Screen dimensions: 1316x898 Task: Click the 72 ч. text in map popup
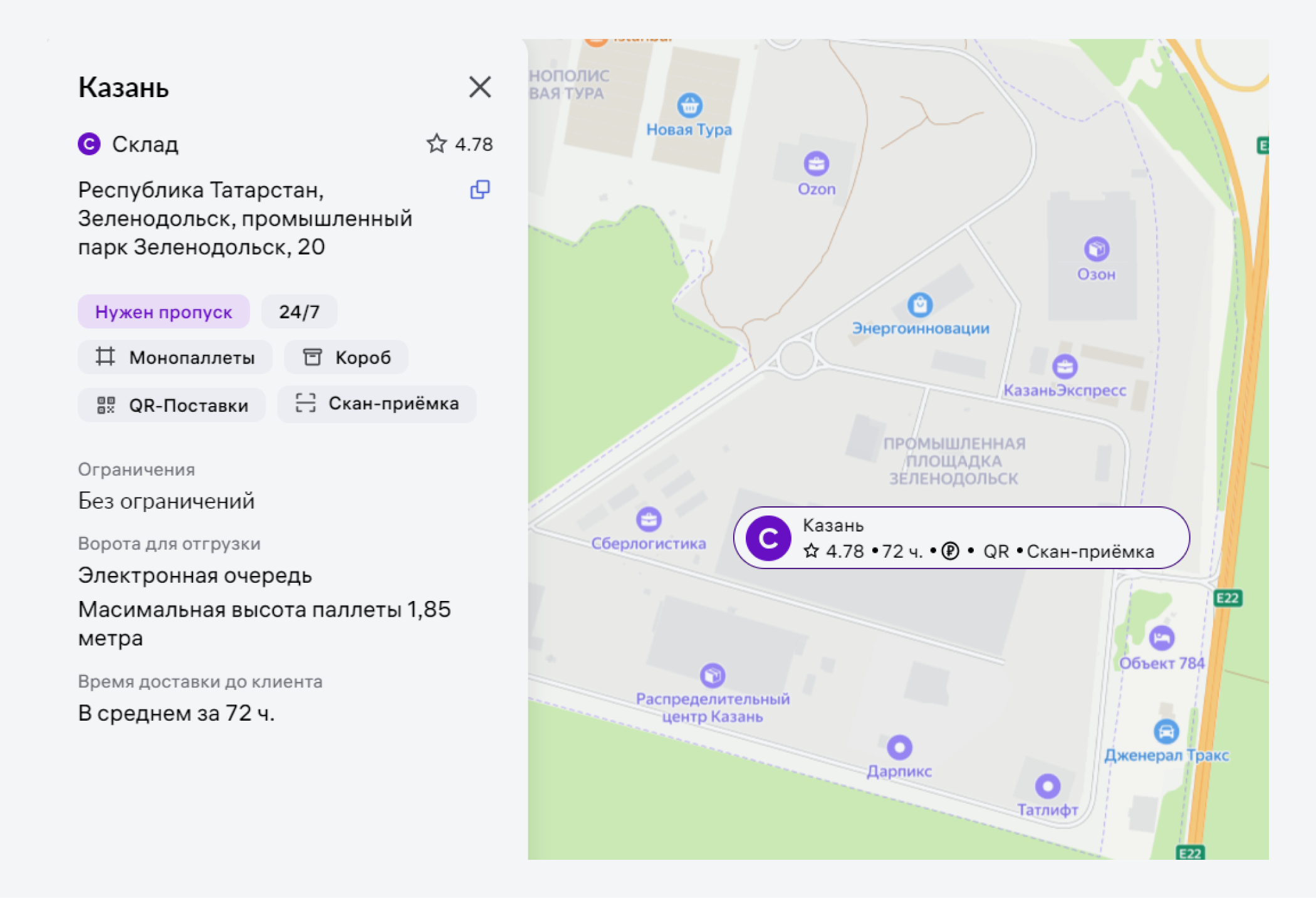click(902, 551)
